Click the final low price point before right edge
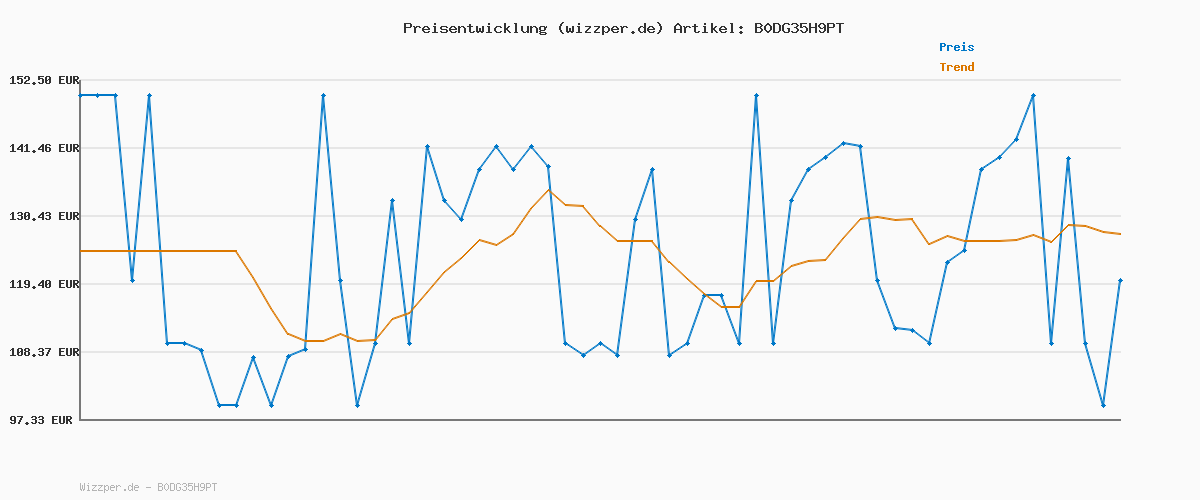The image size is (1200, 500). tap(1103, 405)
